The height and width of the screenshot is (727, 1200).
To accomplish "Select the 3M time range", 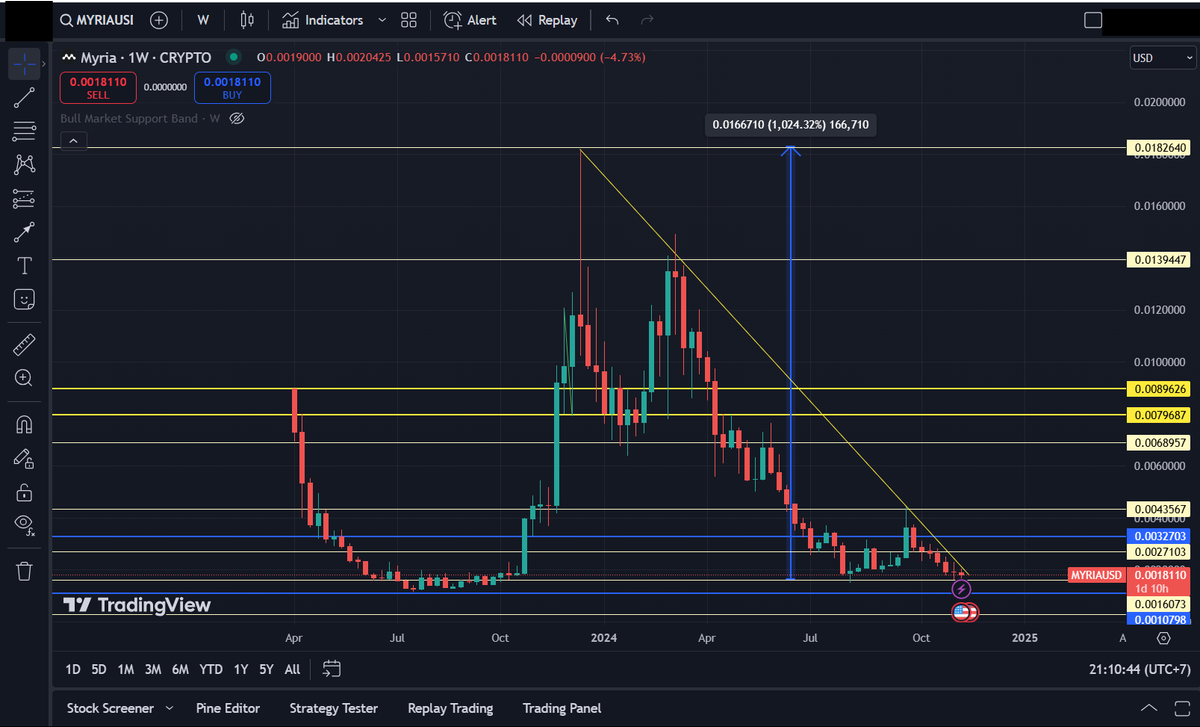I will pos(153,668).
